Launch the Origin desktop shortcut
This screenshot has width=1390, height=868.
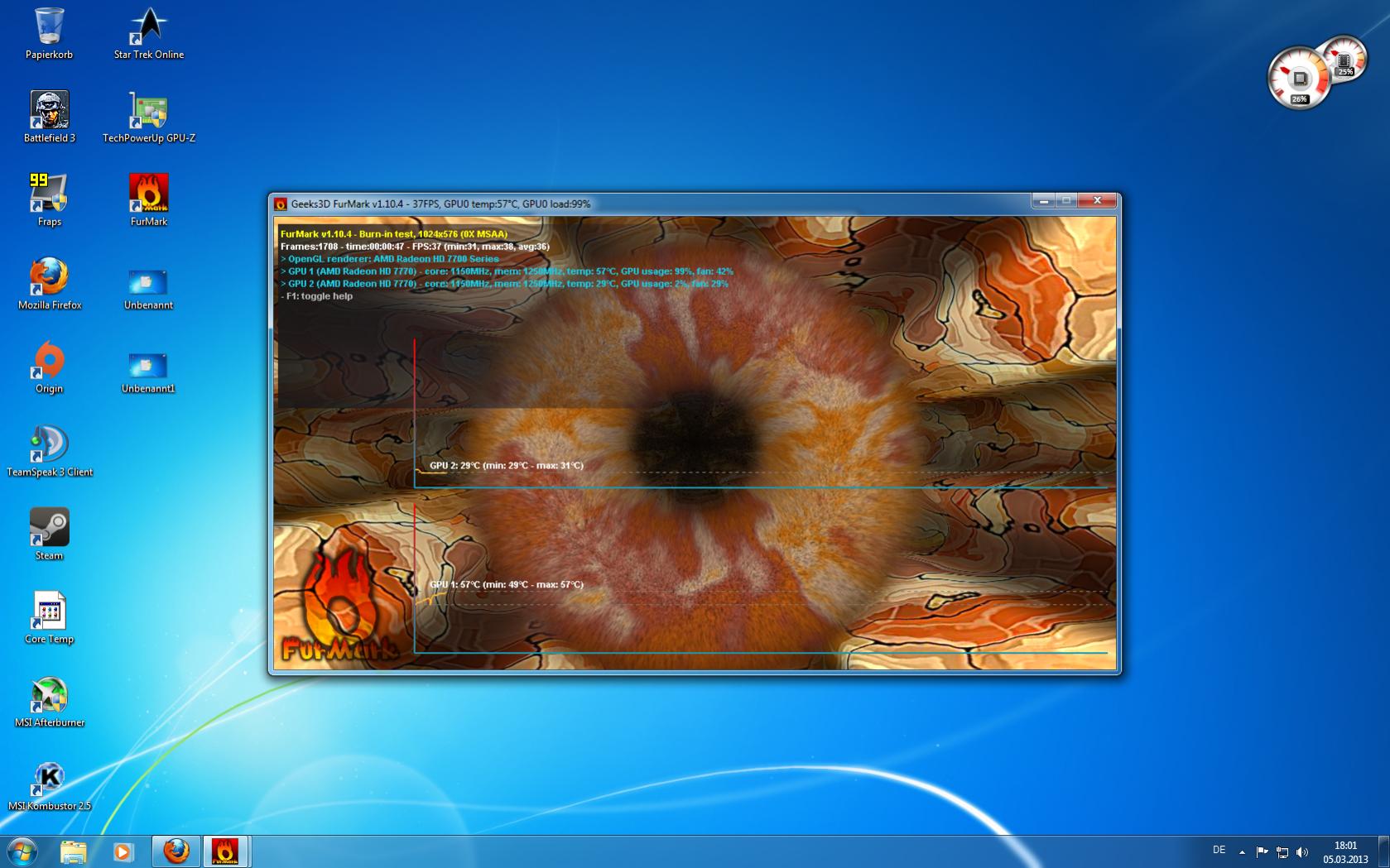49,367
